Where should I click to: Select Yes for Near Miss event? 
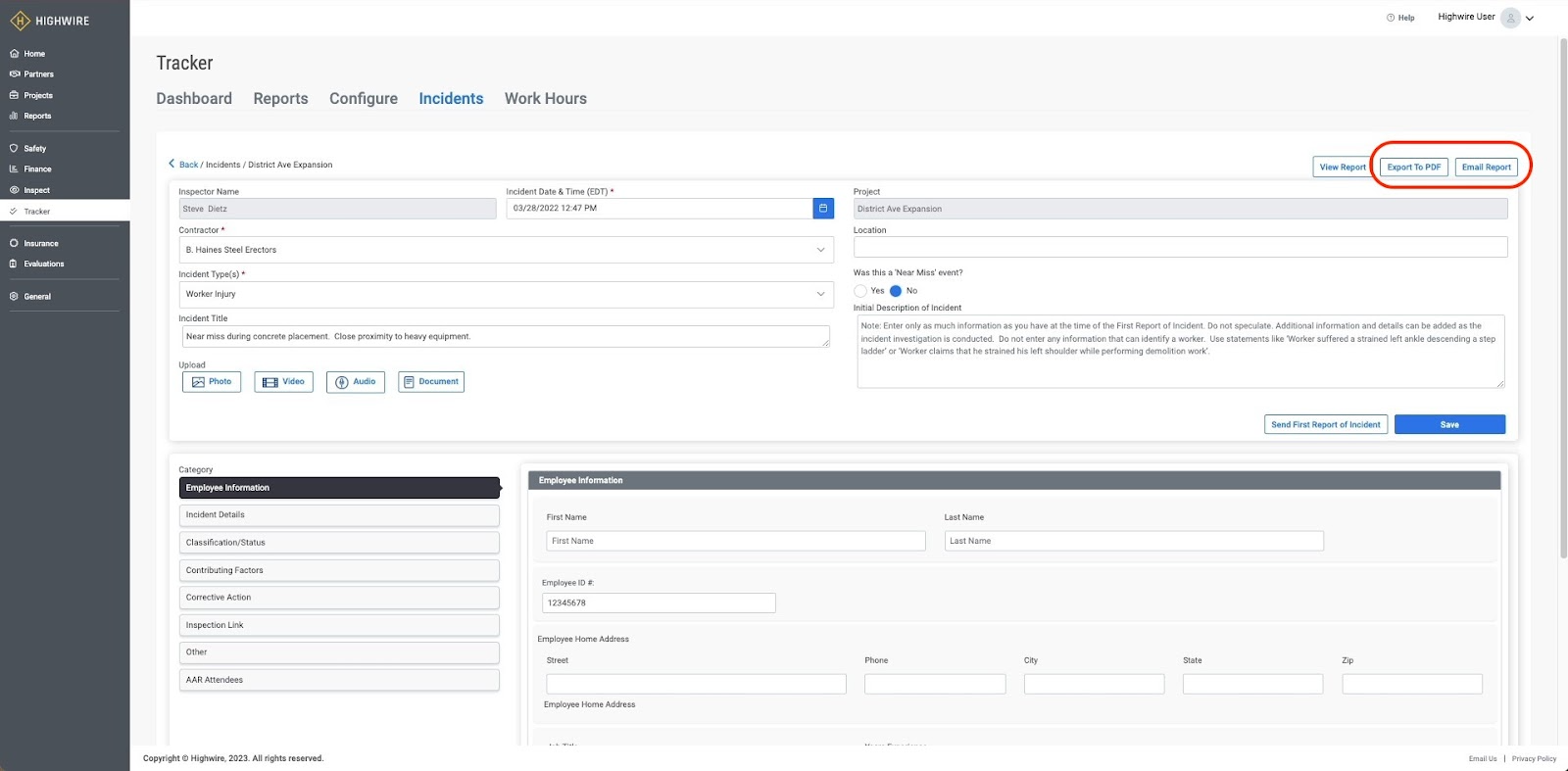pyautogui.click(x=860, y=291)
